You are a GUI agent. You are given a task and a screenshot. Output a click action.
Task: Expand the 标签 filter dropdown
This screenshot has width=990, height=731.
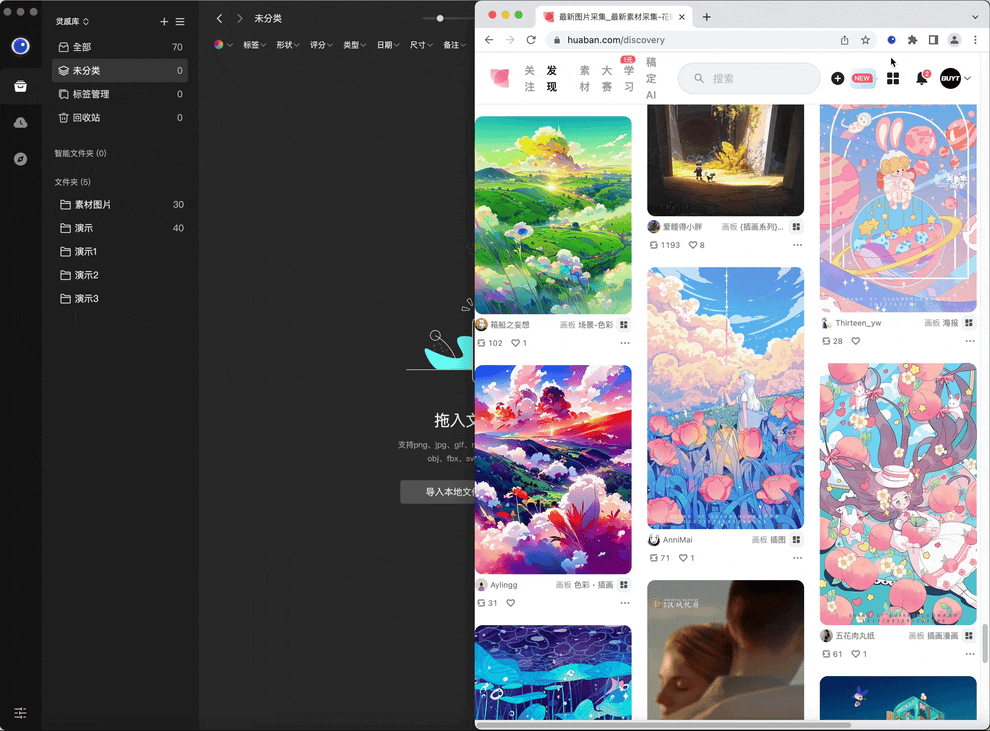coord(254,45)
